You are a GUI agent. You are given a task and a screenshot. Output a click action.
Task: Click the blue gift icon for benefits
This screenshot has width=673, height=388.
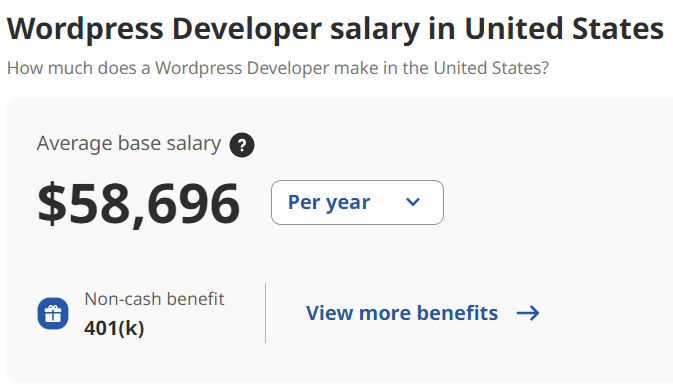[x=53, y=313]
